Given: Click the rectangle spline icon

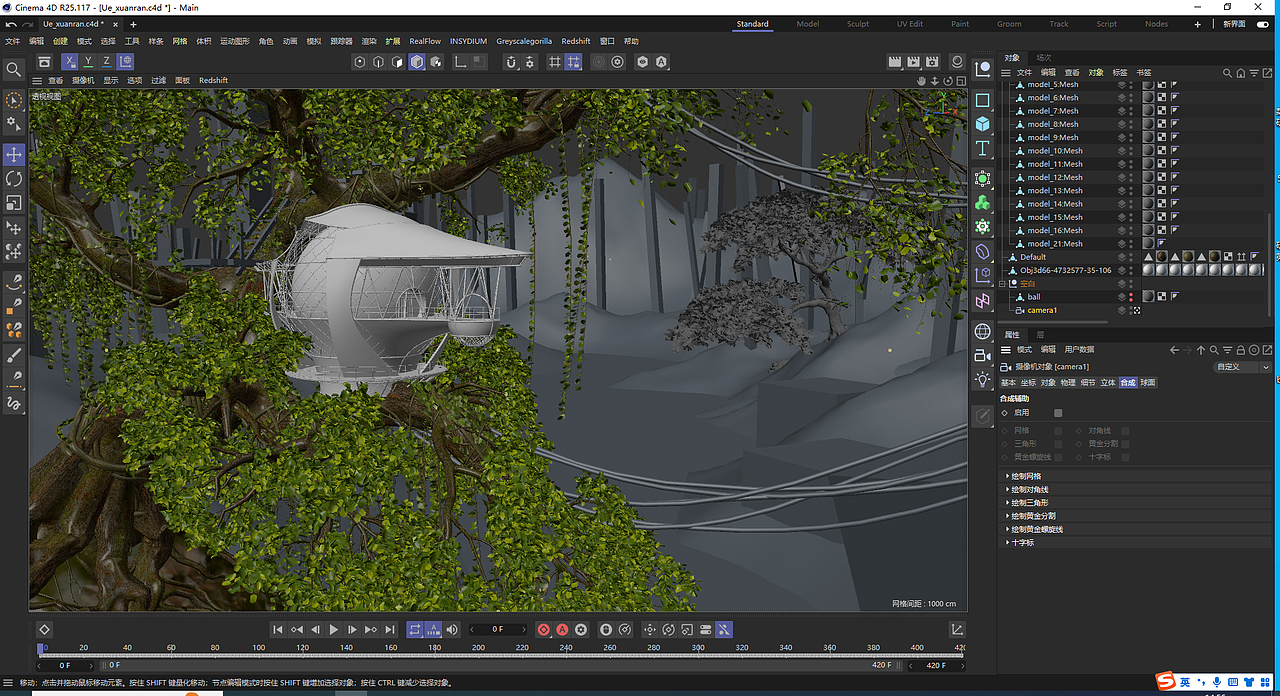Looking at the screenshot, I should click(x=983, y=100).
